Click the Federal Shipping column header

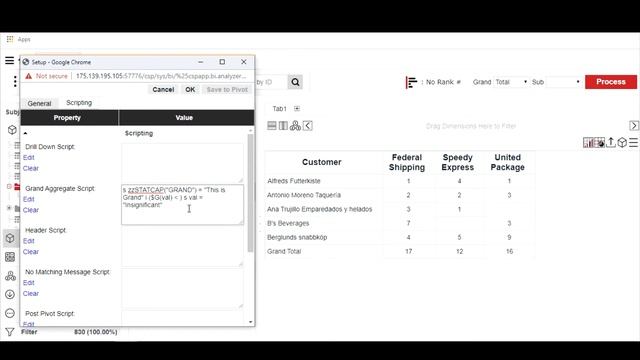[x=407, y=162]
